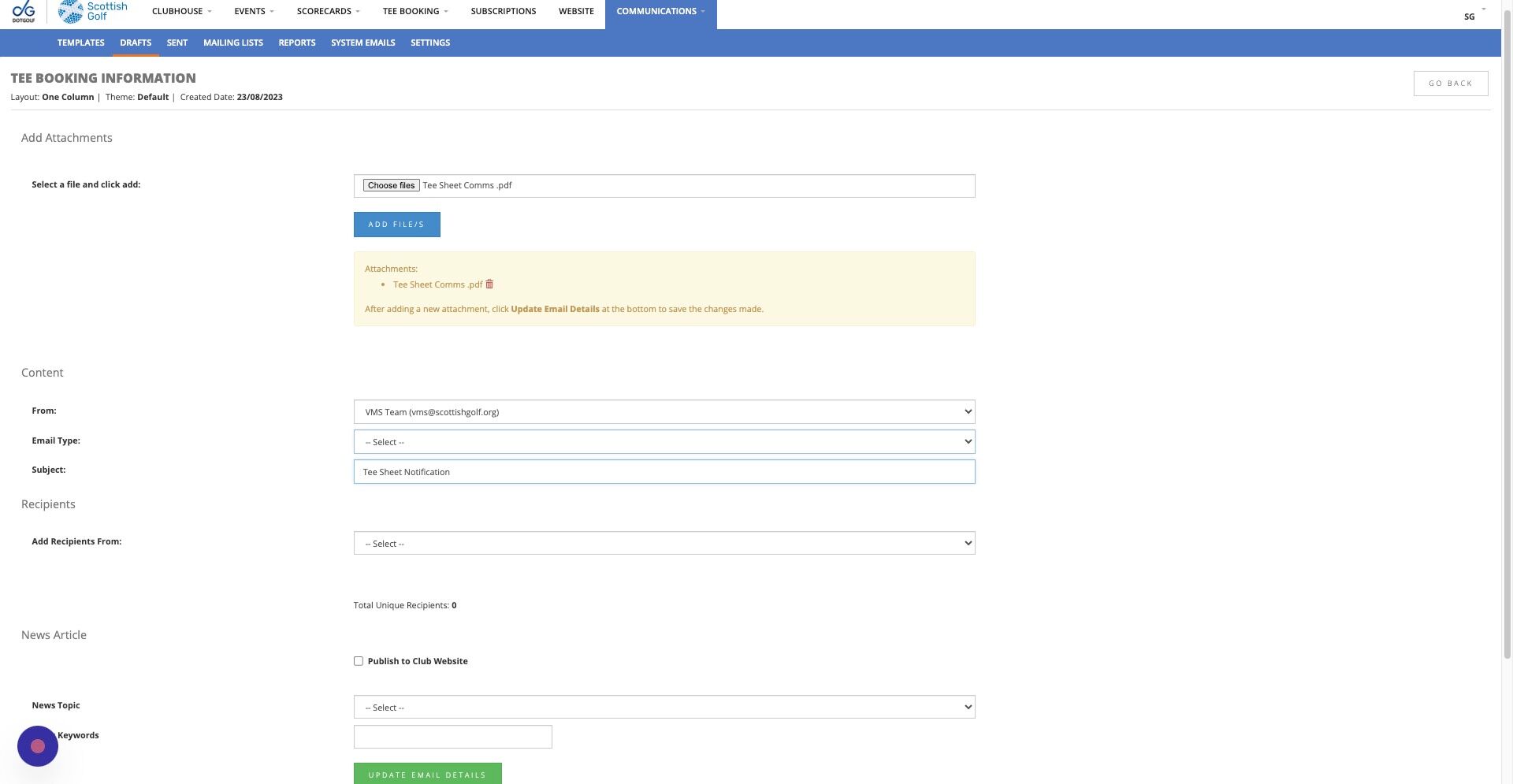Switch to the Mailing Lists tab

click(233, 43)
